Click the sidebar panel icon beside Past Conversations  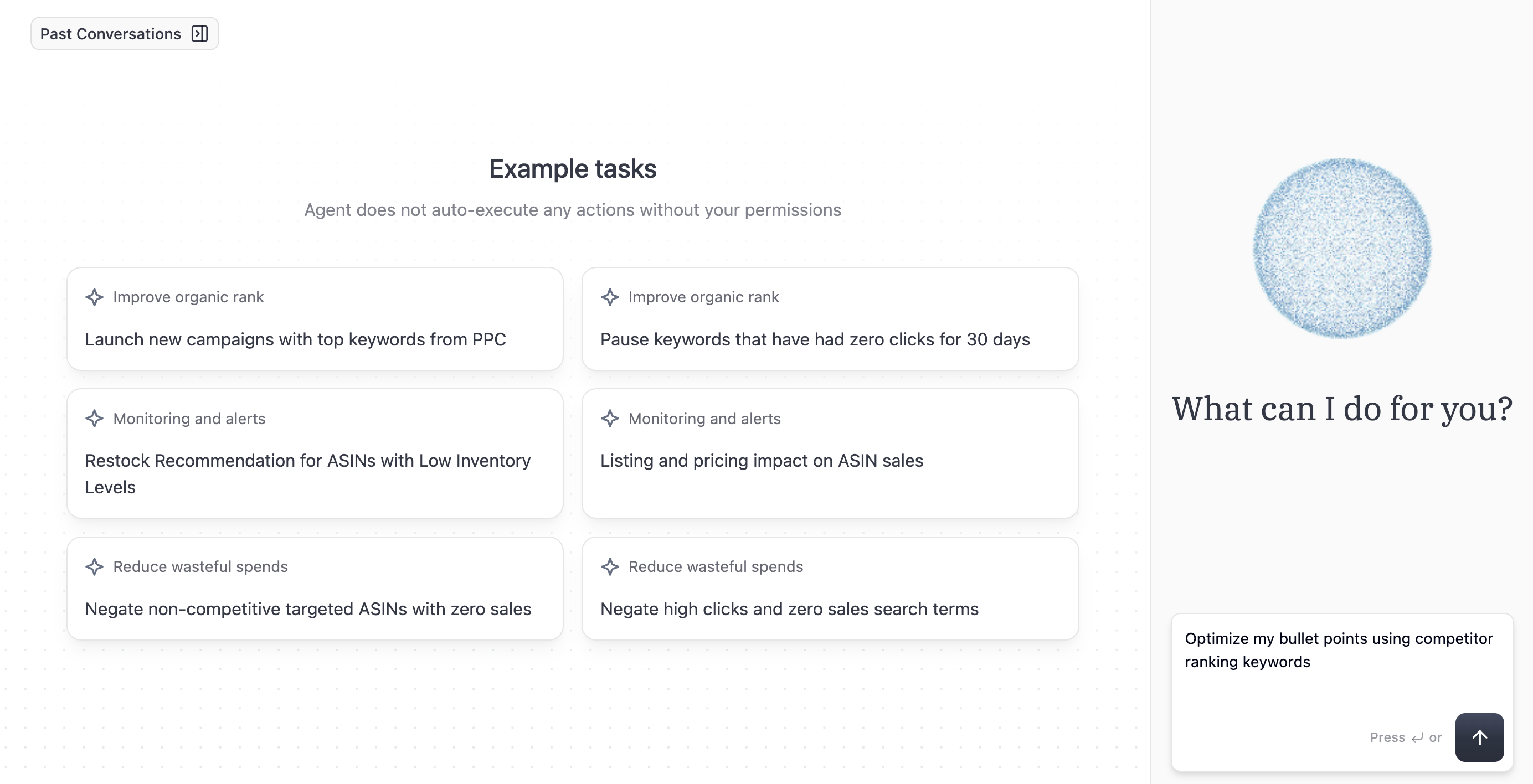(x=200, y=34)
